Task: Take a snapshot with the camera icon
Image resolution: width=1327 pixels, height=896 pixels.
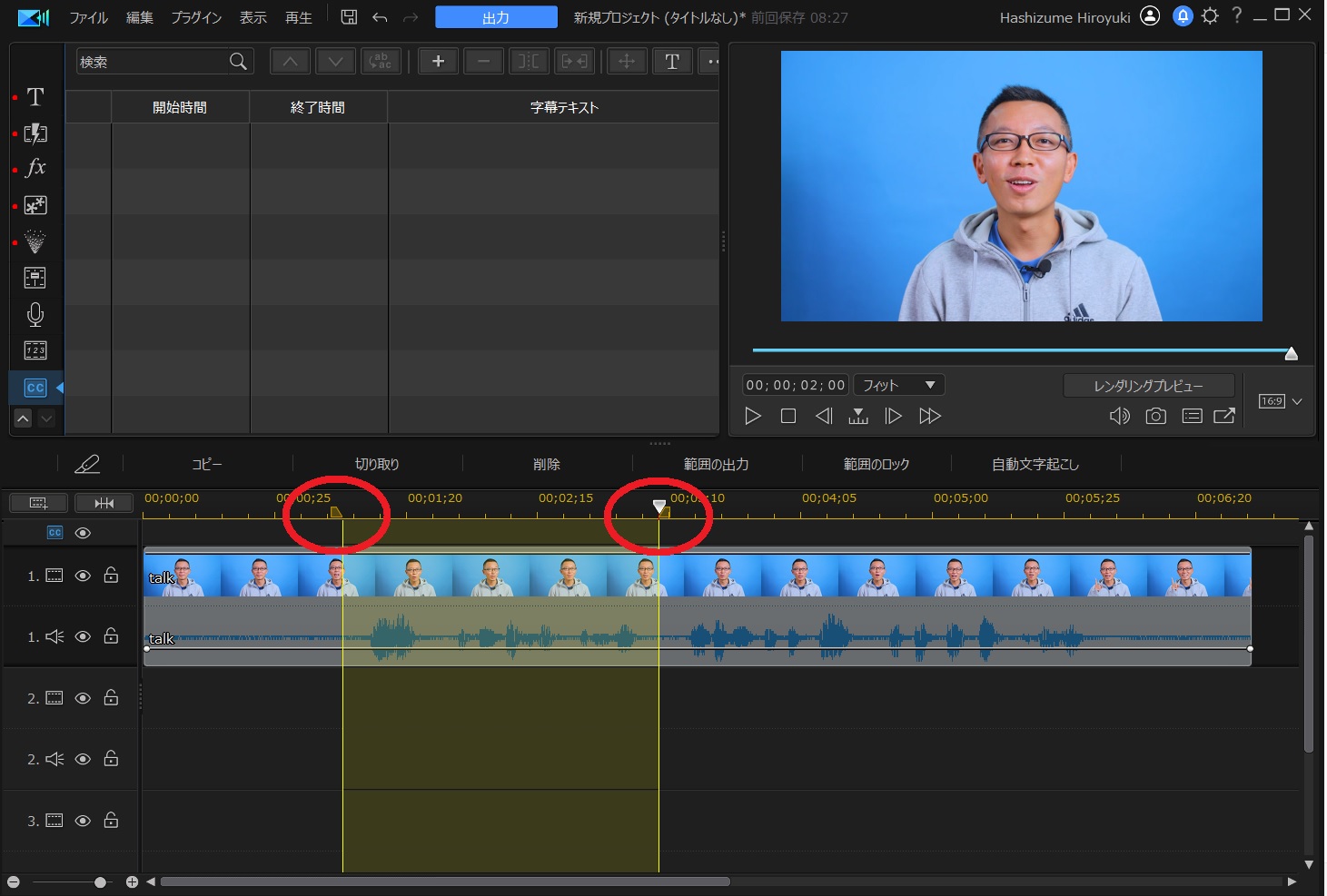Action: 1155,416
